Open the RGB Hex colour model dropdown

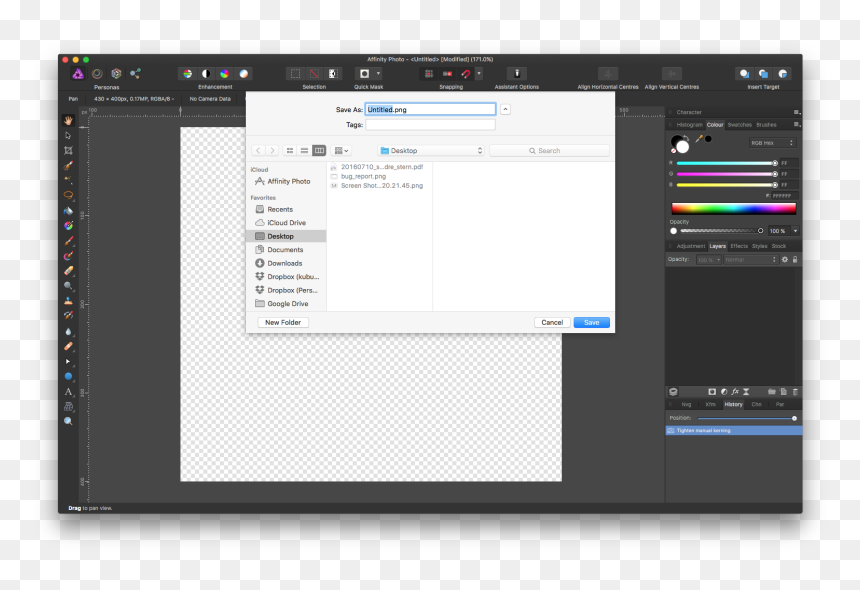pos(772,143)
